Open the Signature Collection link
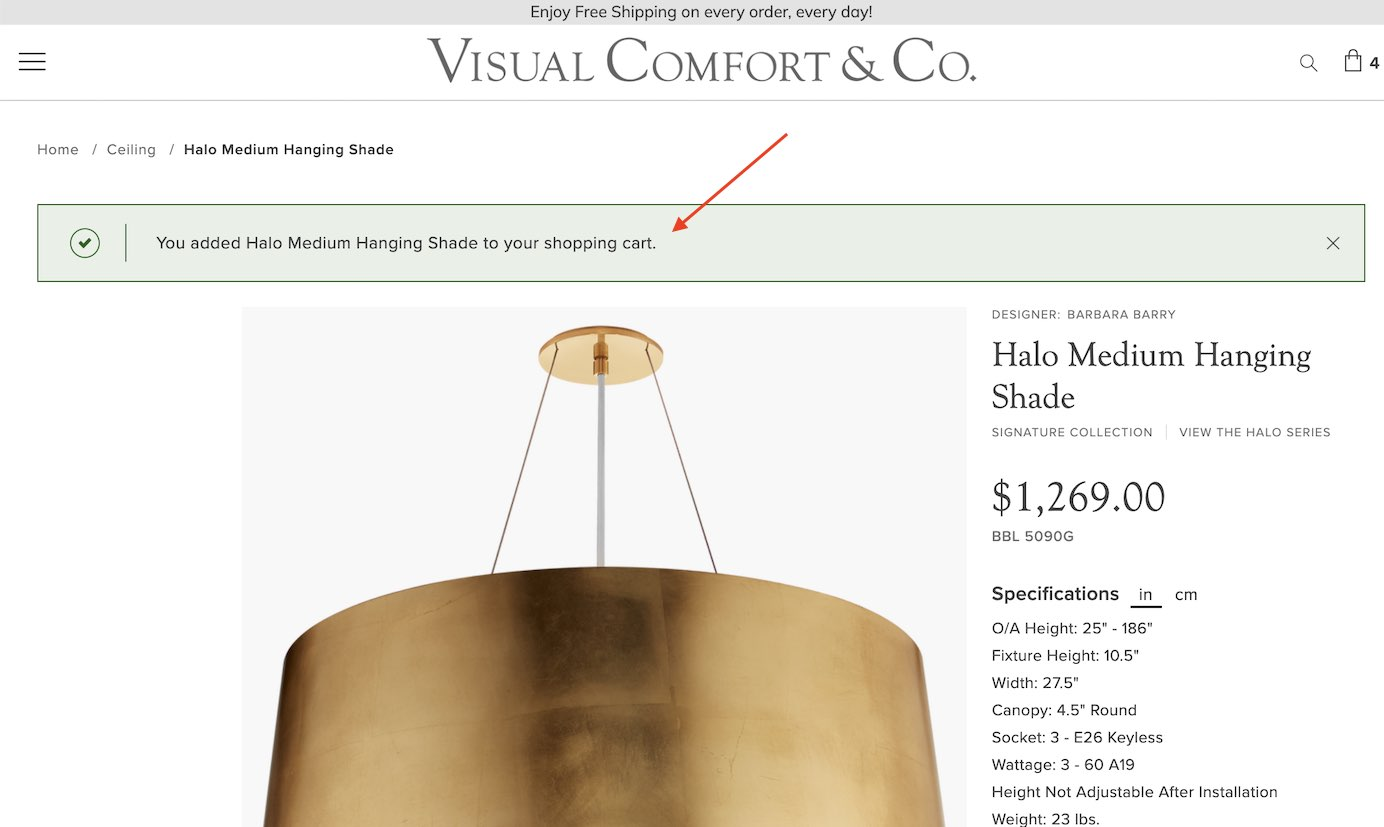The height and width of the screenshot is (827, 1384). pos(1072,433)
